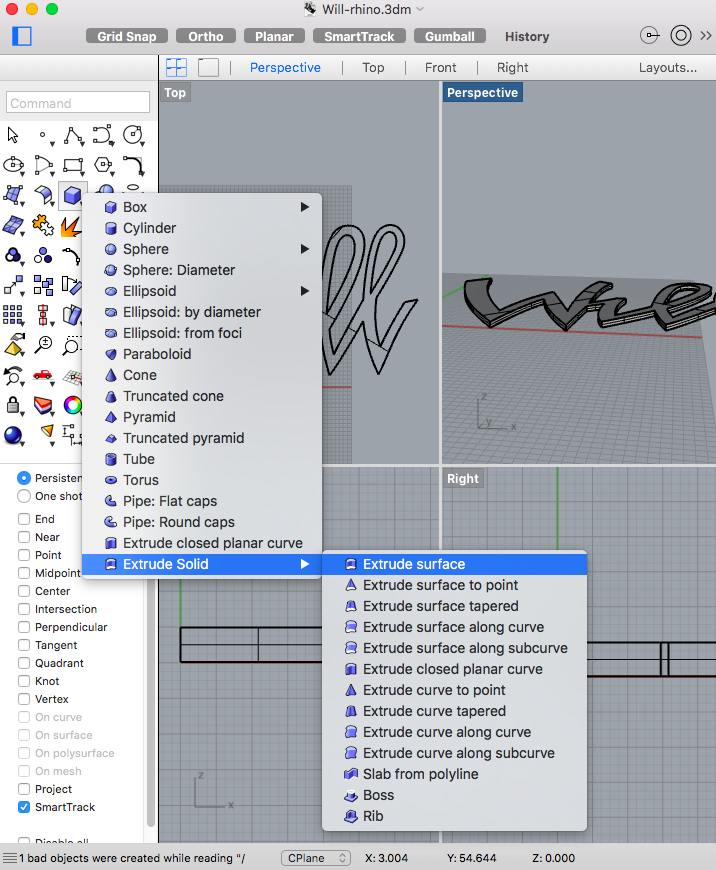Toggle the Grid Snap button
This screenshot has height=870, width=716.
pyautogui.click(x=127, y=36)
